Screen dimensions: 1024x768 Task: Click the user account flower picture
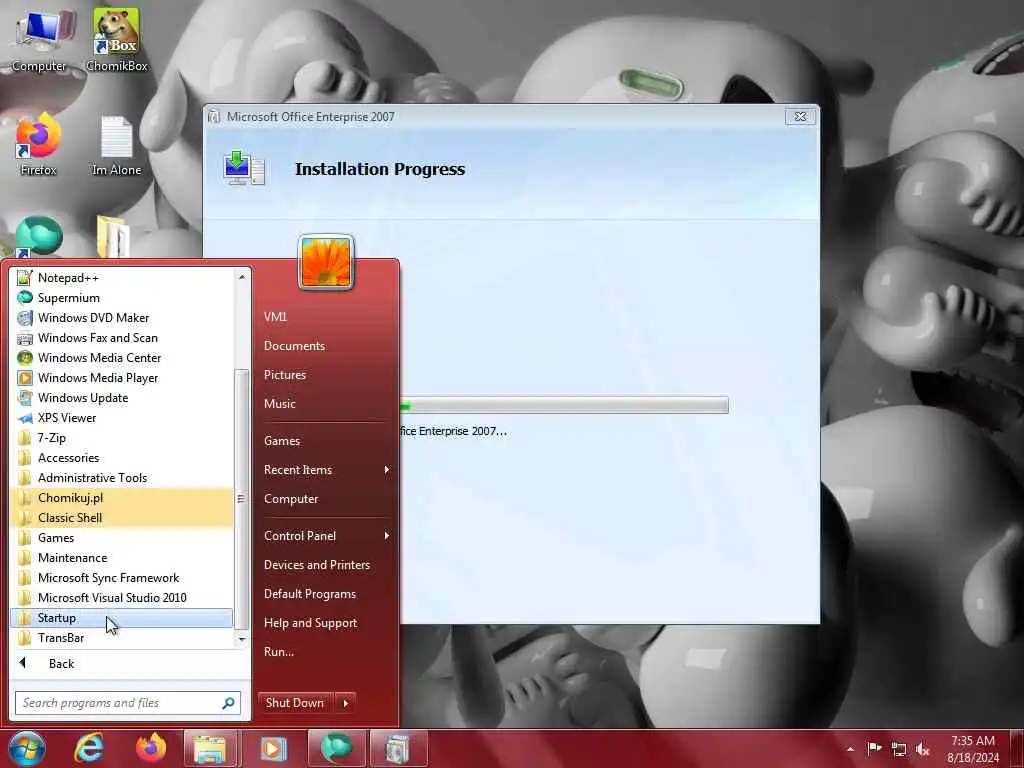click(x=326, y=262)
